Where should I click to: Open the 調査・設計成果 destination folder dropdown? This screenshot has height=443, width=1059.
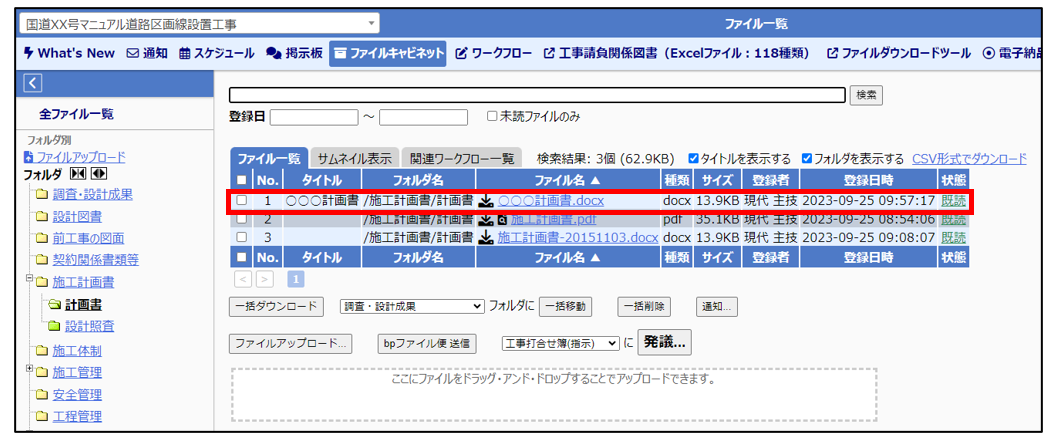coord(411,306)
